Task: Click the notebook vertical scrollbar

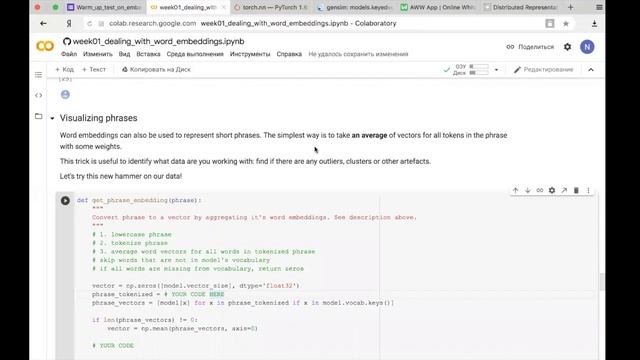Action: click(x=602, y=282)
